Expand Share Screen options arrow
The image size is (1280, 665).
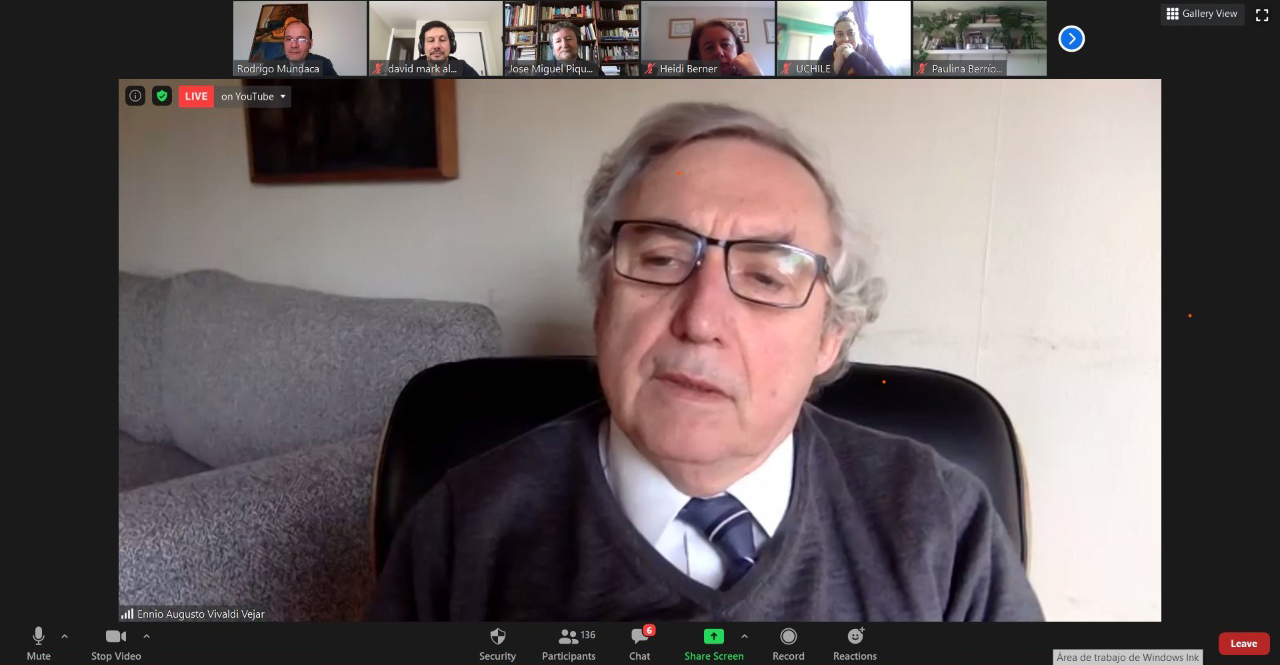744,636
